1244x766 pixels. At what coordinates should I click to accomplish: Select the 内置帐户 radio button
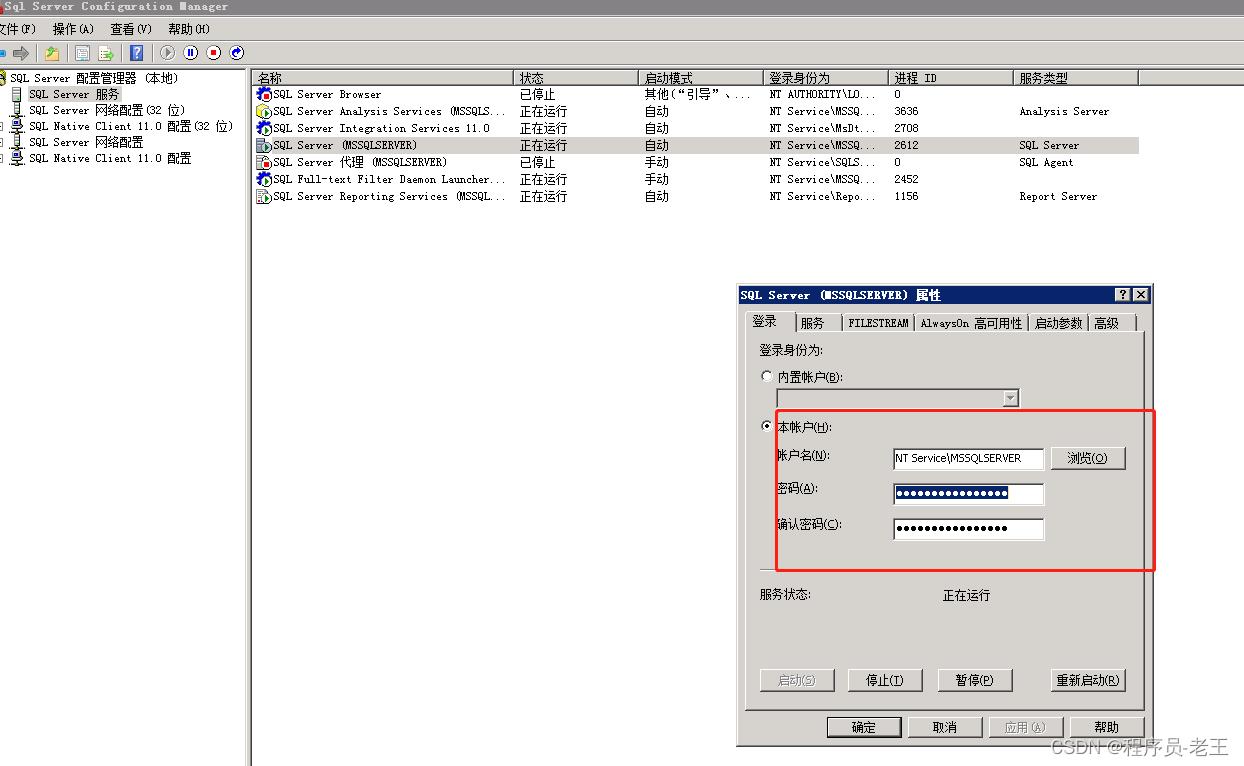click(767, 377)
